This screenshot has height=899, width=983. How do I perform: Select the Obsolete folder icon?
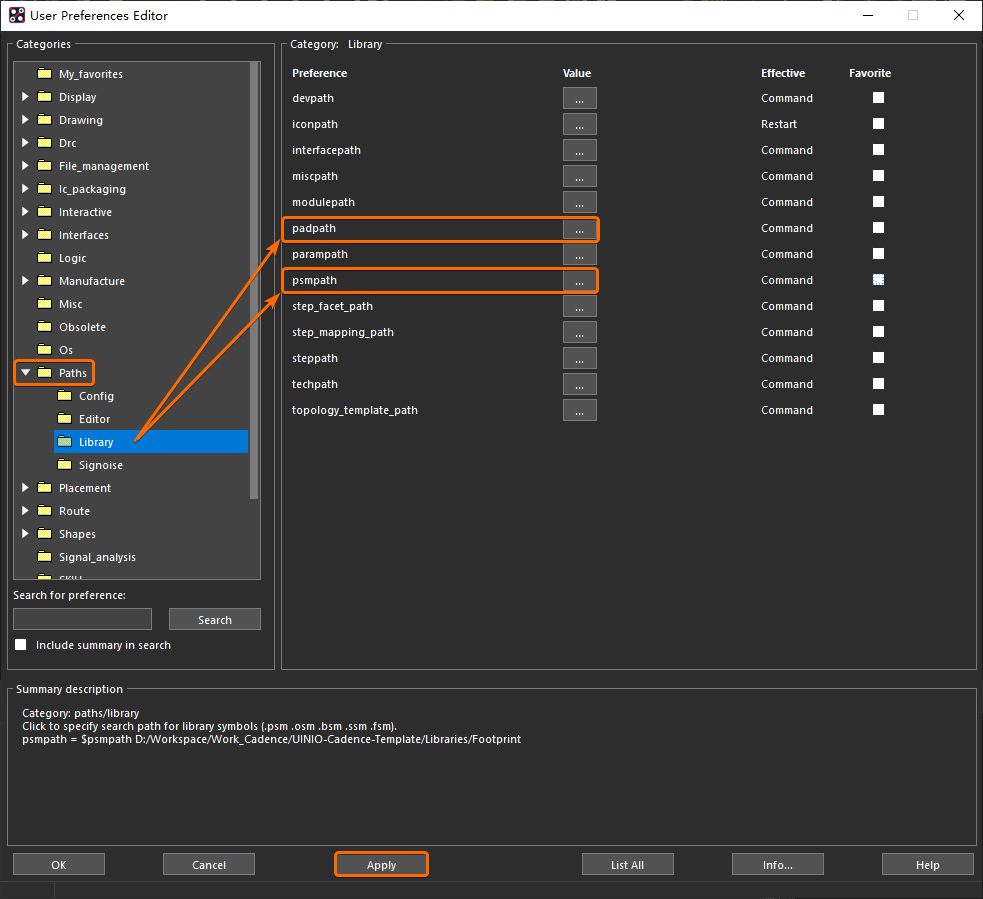pyautogui.click(x=44, y=327)
